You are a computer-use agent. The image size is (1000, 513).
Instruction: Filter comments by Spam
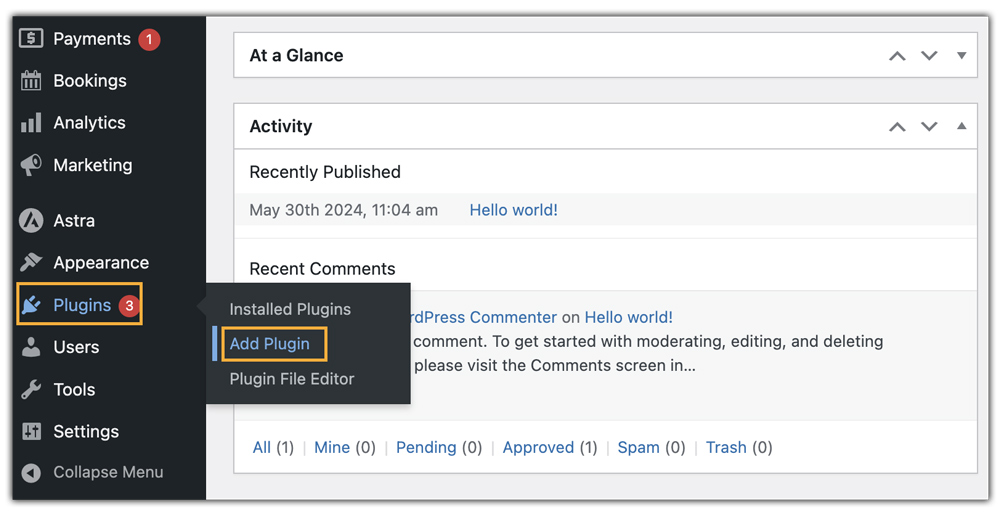638,447
